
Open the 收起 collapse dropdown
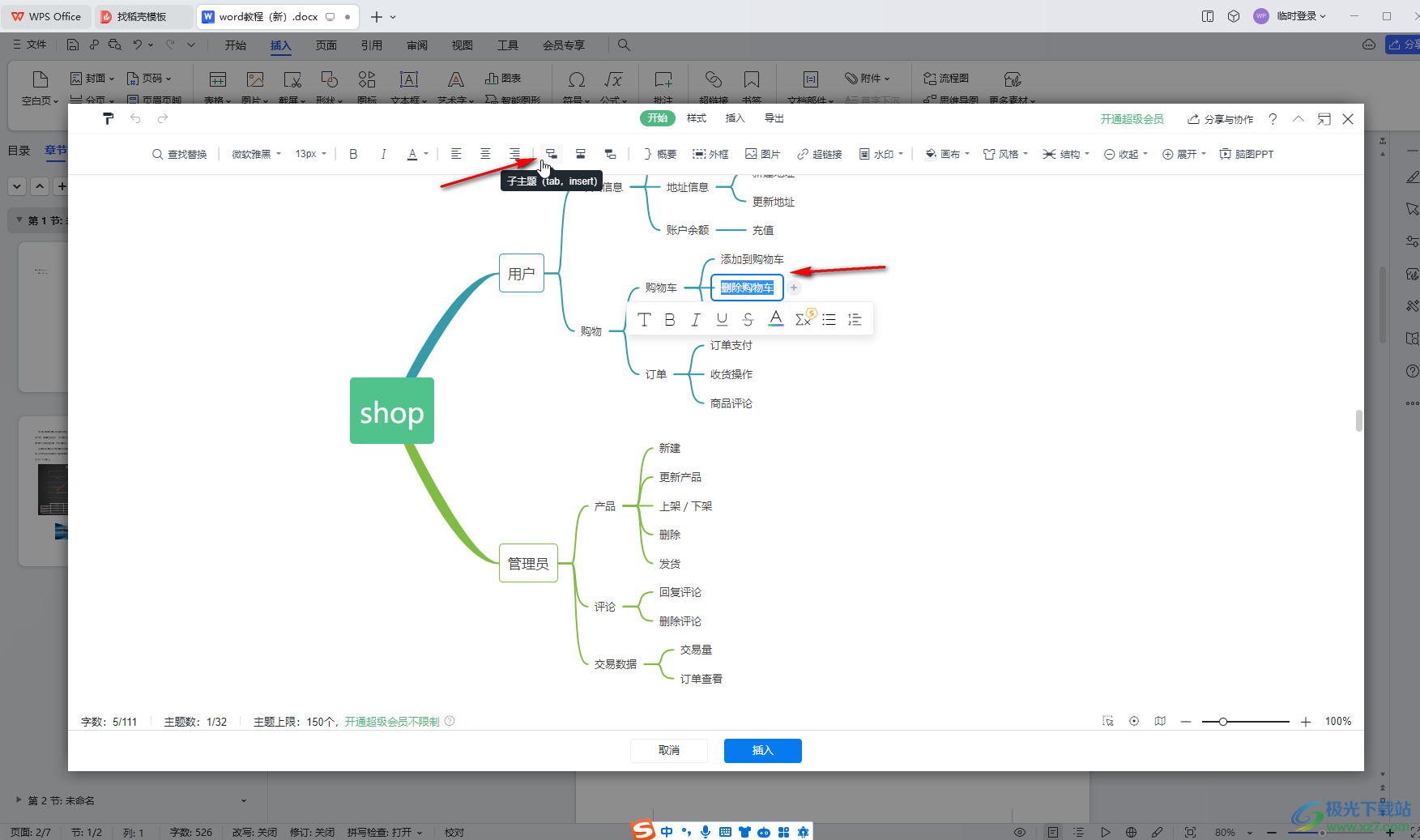(1126, 154)
